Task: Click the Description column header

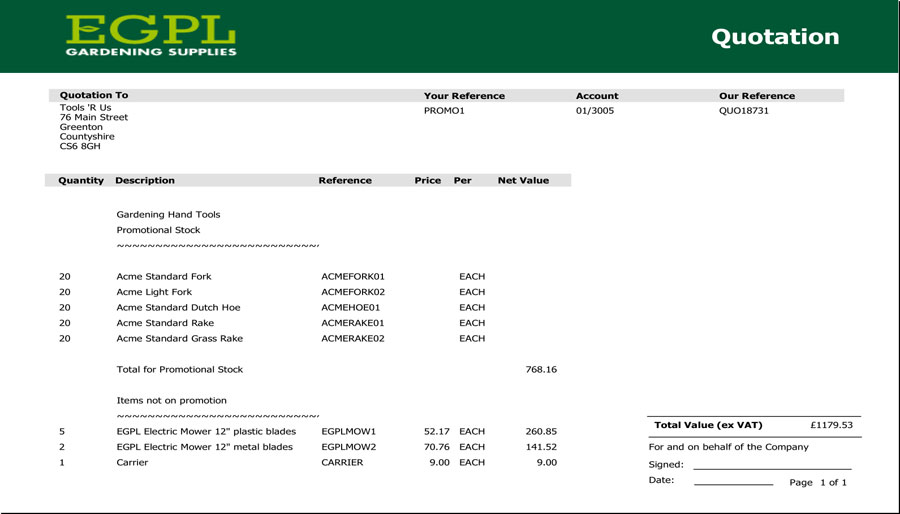Action: click(x=145, y=181)
